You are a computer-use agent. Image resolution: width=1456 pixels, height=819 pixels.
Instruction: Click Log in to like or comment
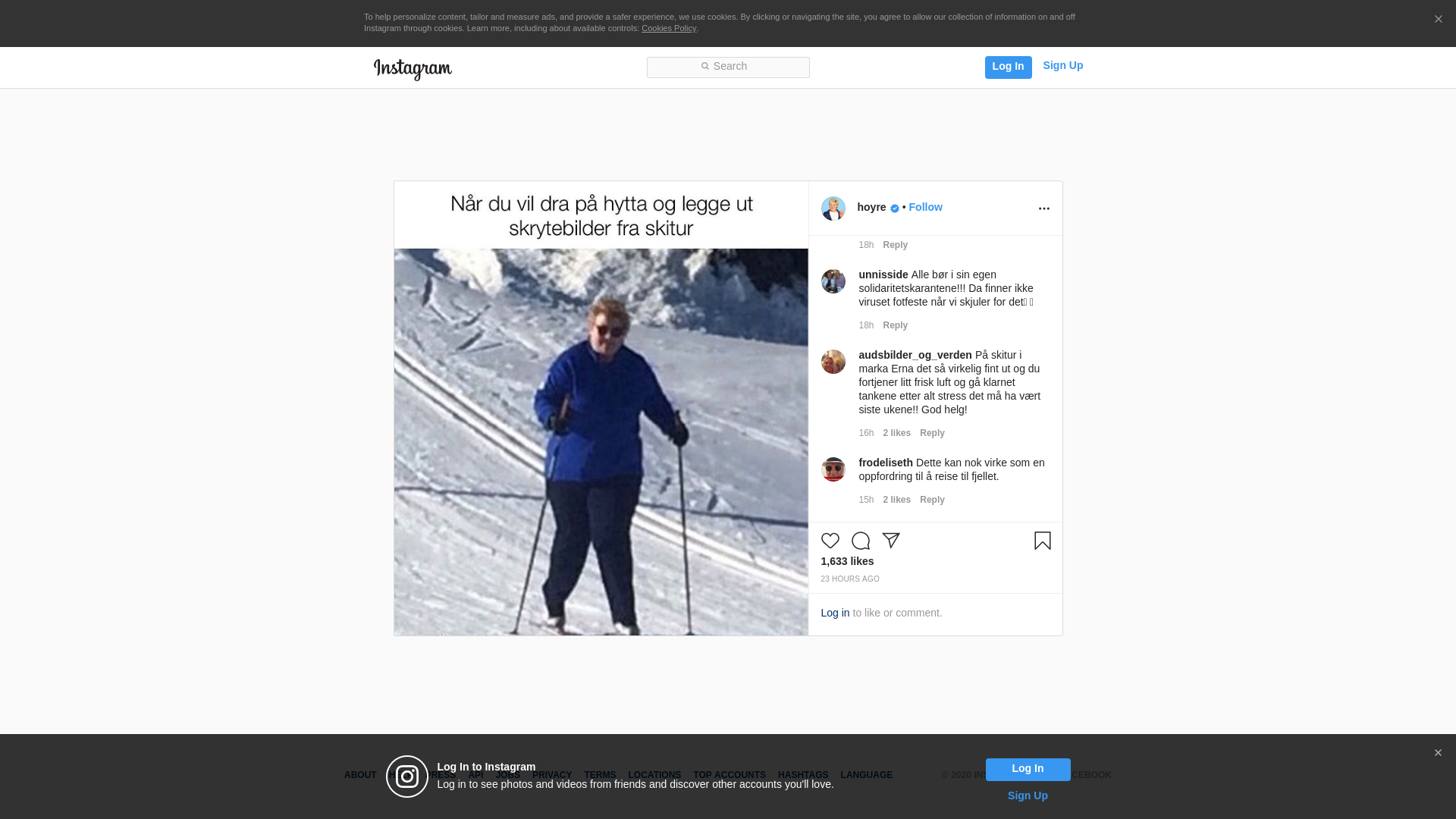[x=835, y=613]
